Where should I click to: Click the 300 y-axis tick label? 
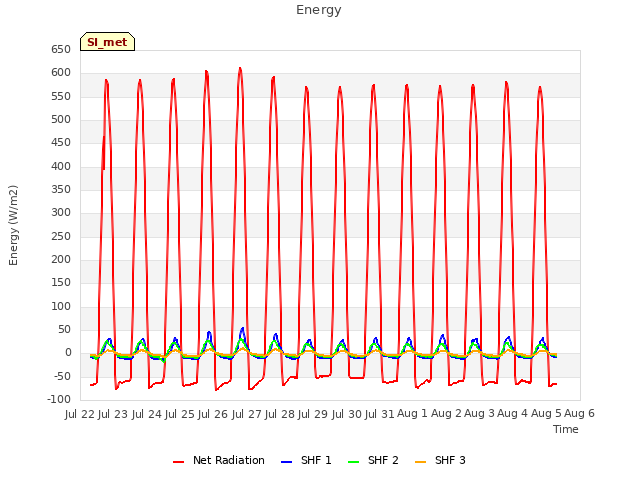tap(61, 213)
